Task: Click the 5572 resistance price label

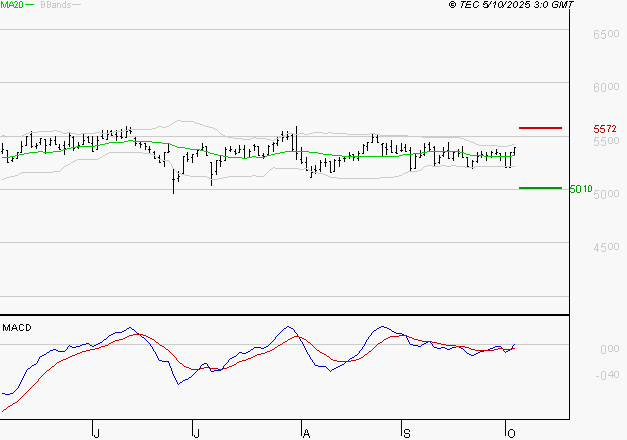Action: (x=605, y=129)
